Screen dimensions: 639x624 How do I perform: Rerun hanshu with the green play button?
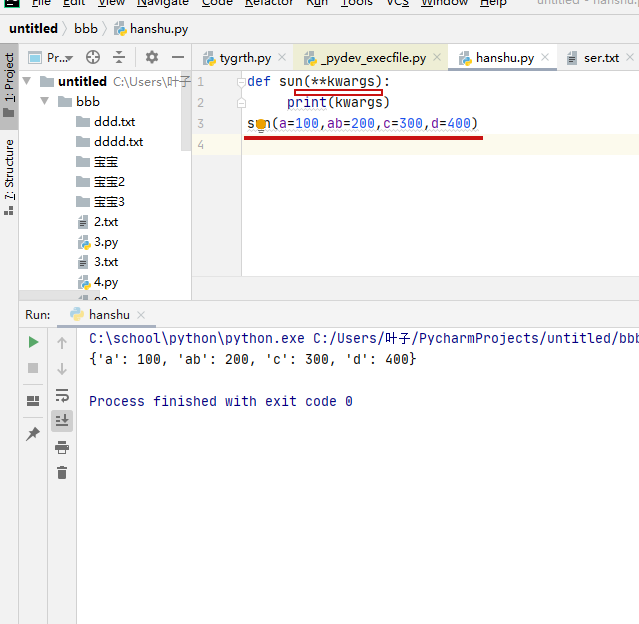pos(33,342)
